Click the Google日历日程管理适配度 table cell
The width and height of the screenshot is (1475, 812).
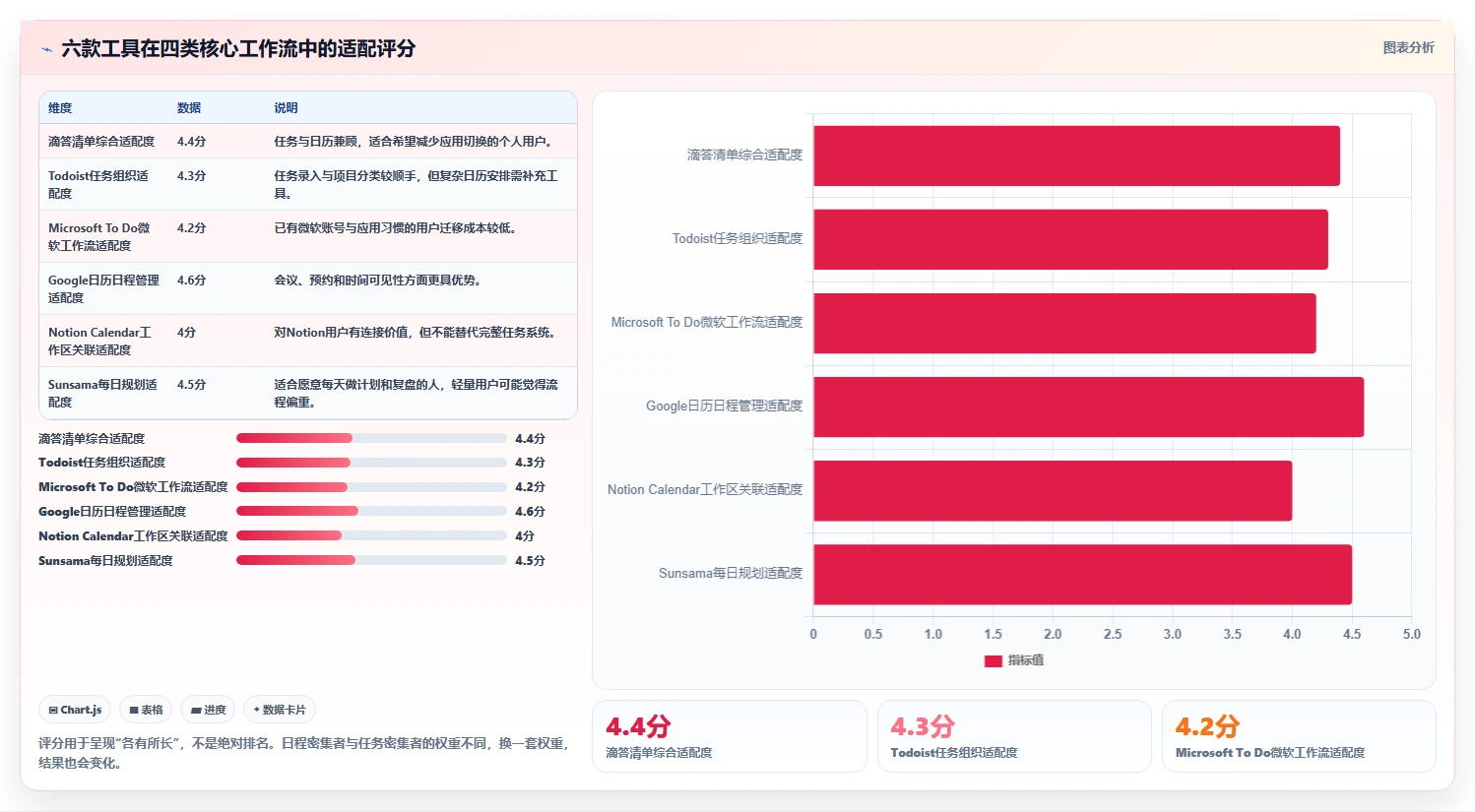[103, 289]
